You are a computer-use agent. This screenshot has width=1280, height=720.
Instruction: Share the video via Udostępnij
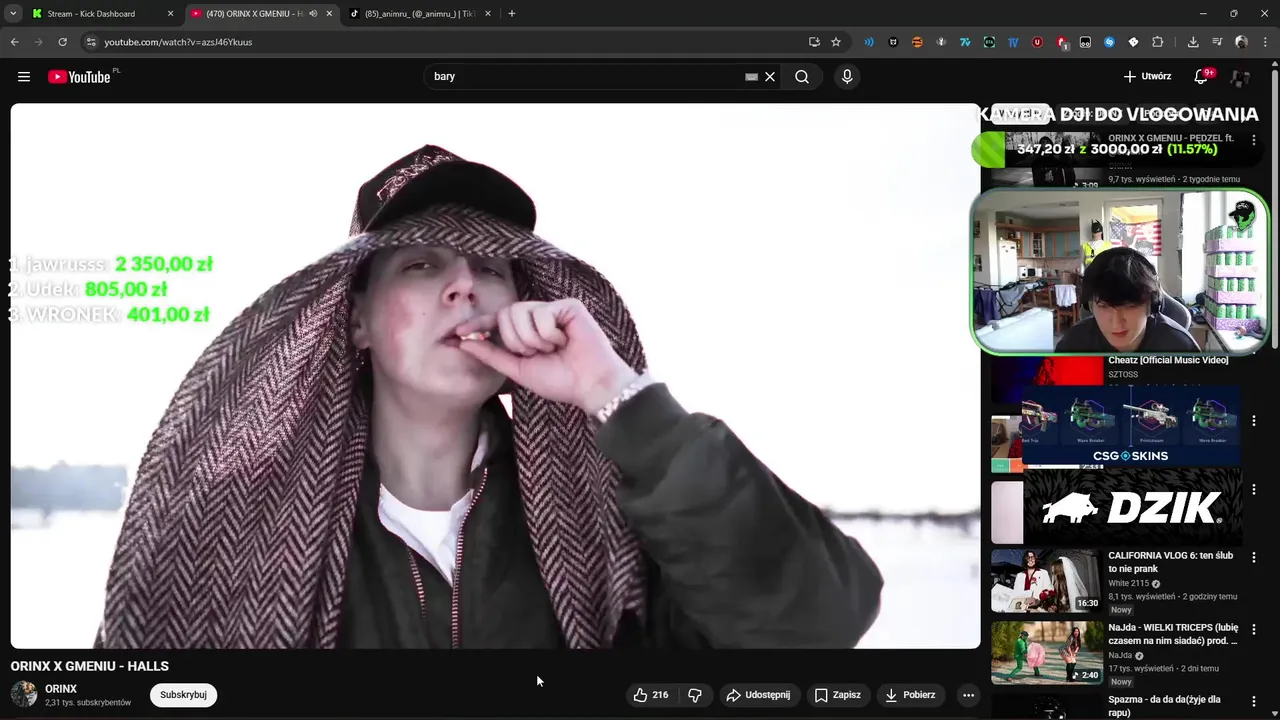point(758,695)
